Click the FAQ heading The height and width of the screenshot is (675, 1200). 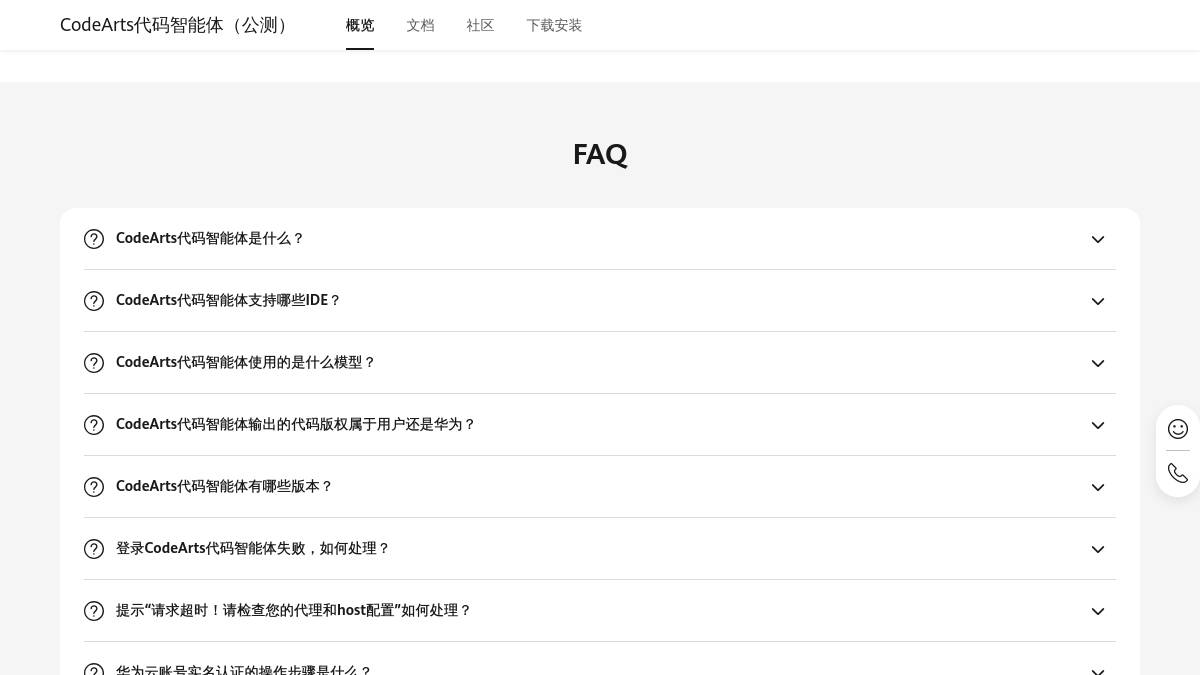click(x=600, y=155)
